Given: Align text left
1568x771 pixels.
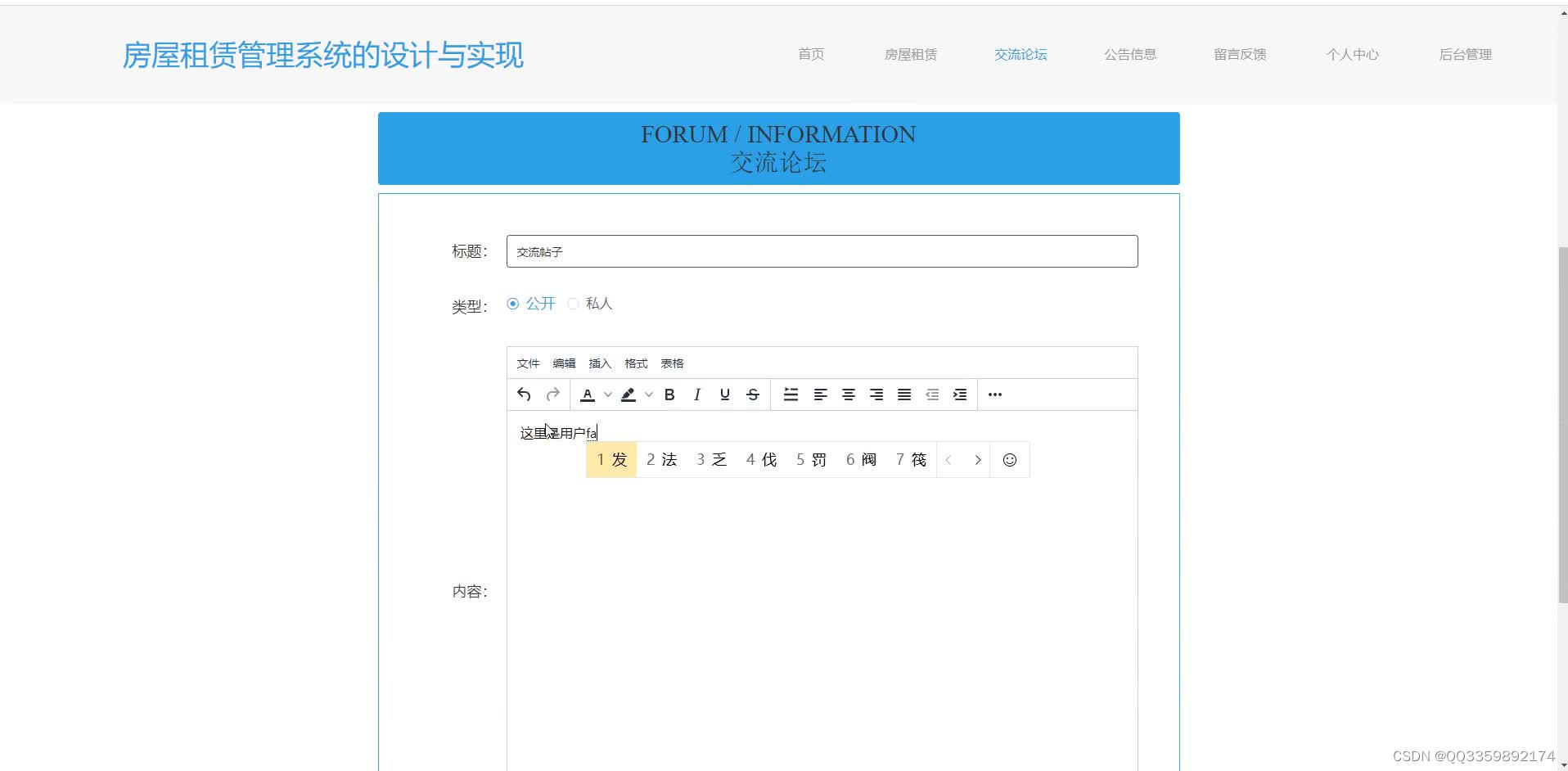Looking at the screenshot, I should (820, 395).
